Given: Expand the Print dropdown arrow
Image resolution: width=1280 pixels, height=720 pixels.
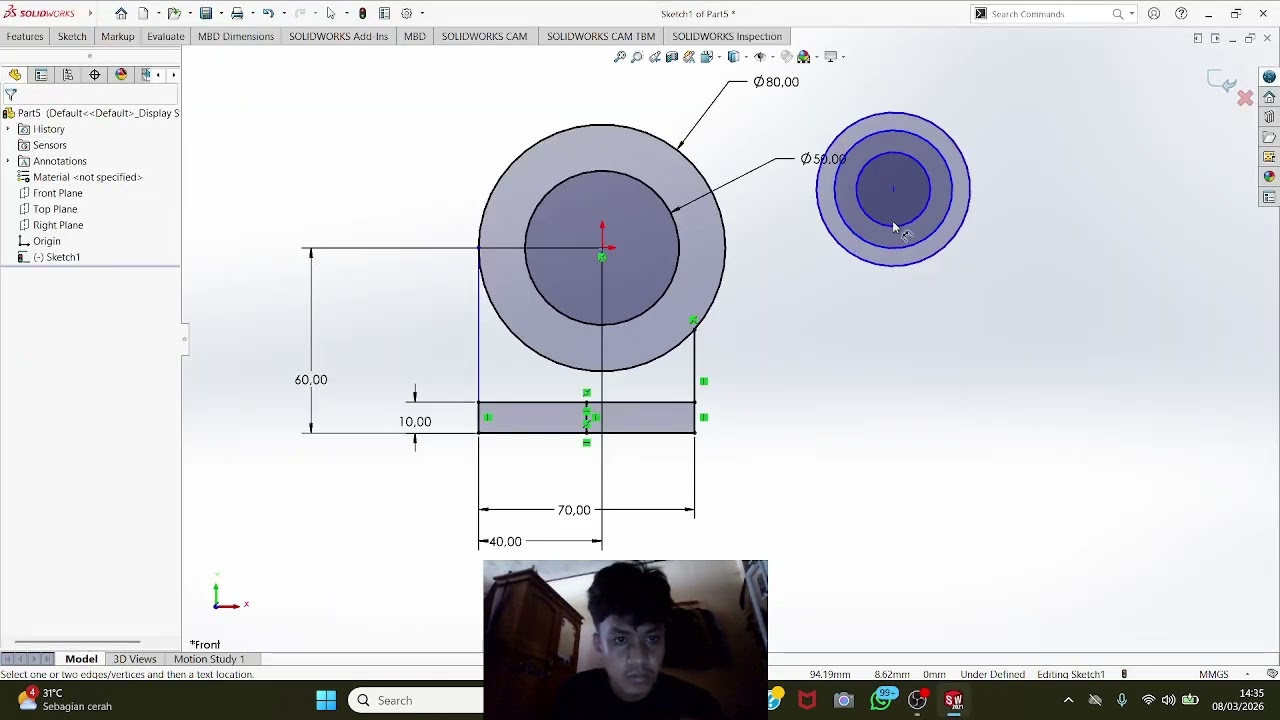Looking at the screenshot, I should (251, 14).
